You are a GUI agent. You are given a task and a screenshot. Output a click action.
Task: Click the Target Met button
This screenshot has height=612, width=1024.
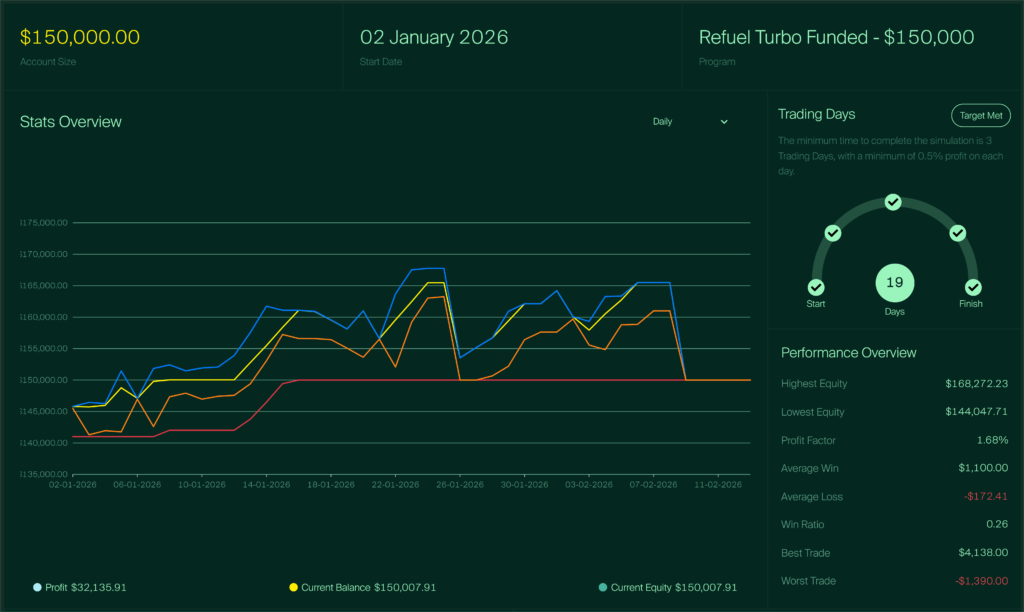[980, 115]
